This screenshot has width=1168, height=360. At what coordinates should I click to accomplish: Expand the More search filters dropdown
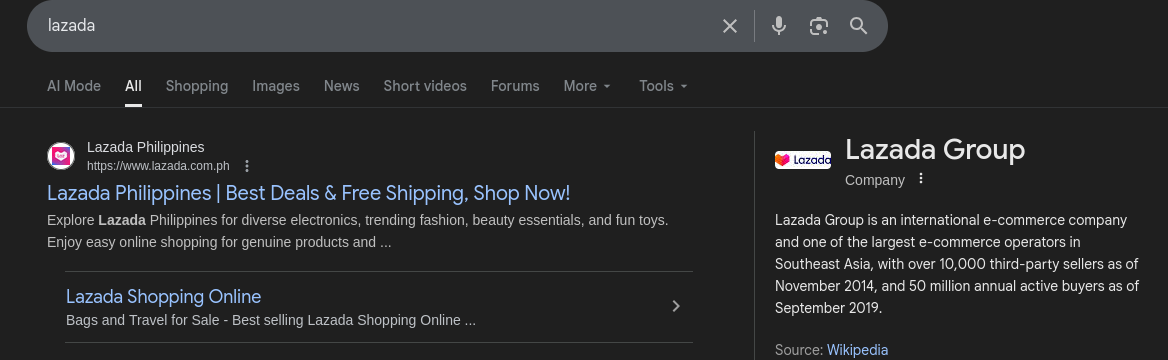point(587,86)
